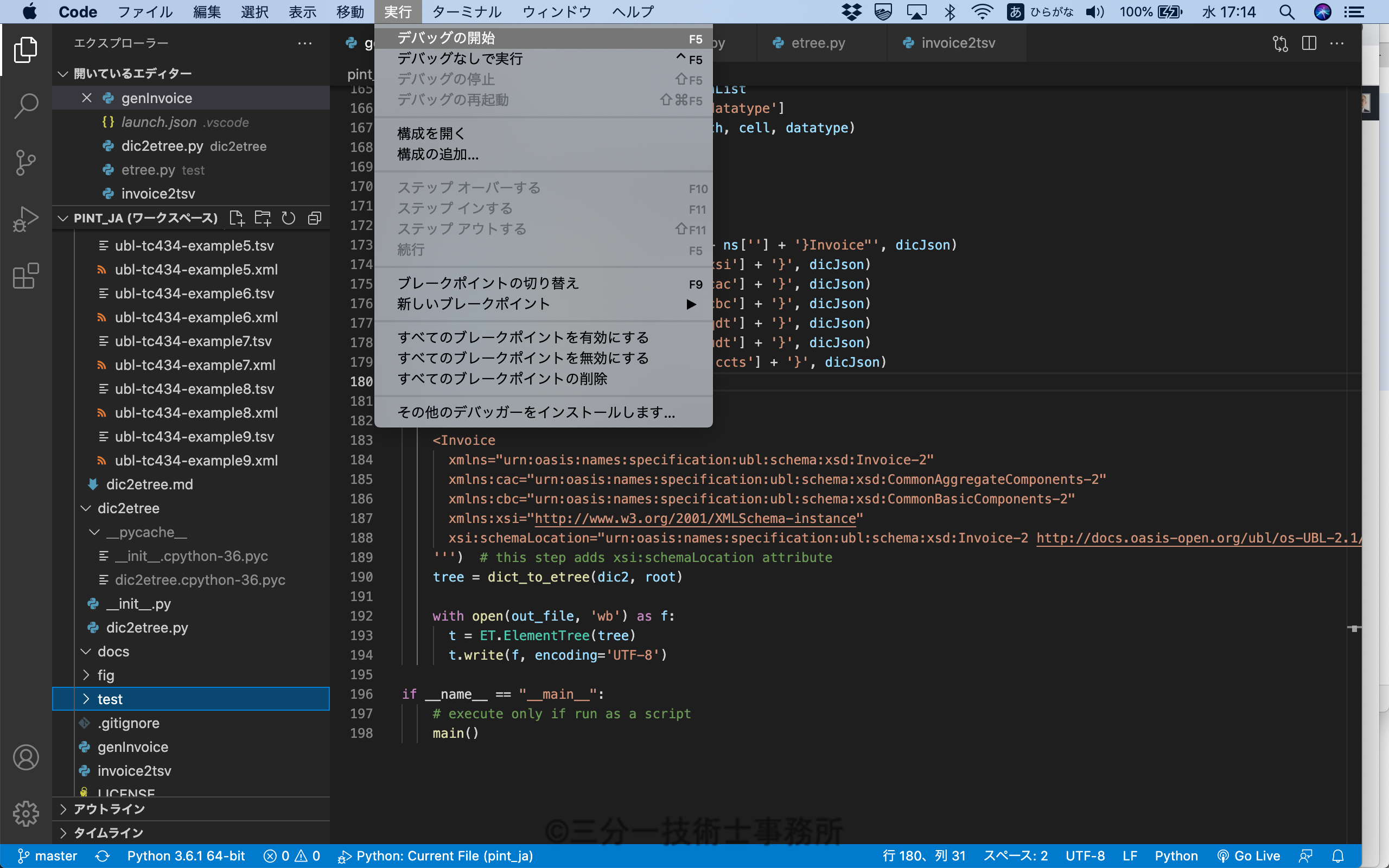The height and width of the screenshot is (868, 1389).
Task: Click the indentation spaces: 2 indicator
Action: click(x=1015, y=856)
